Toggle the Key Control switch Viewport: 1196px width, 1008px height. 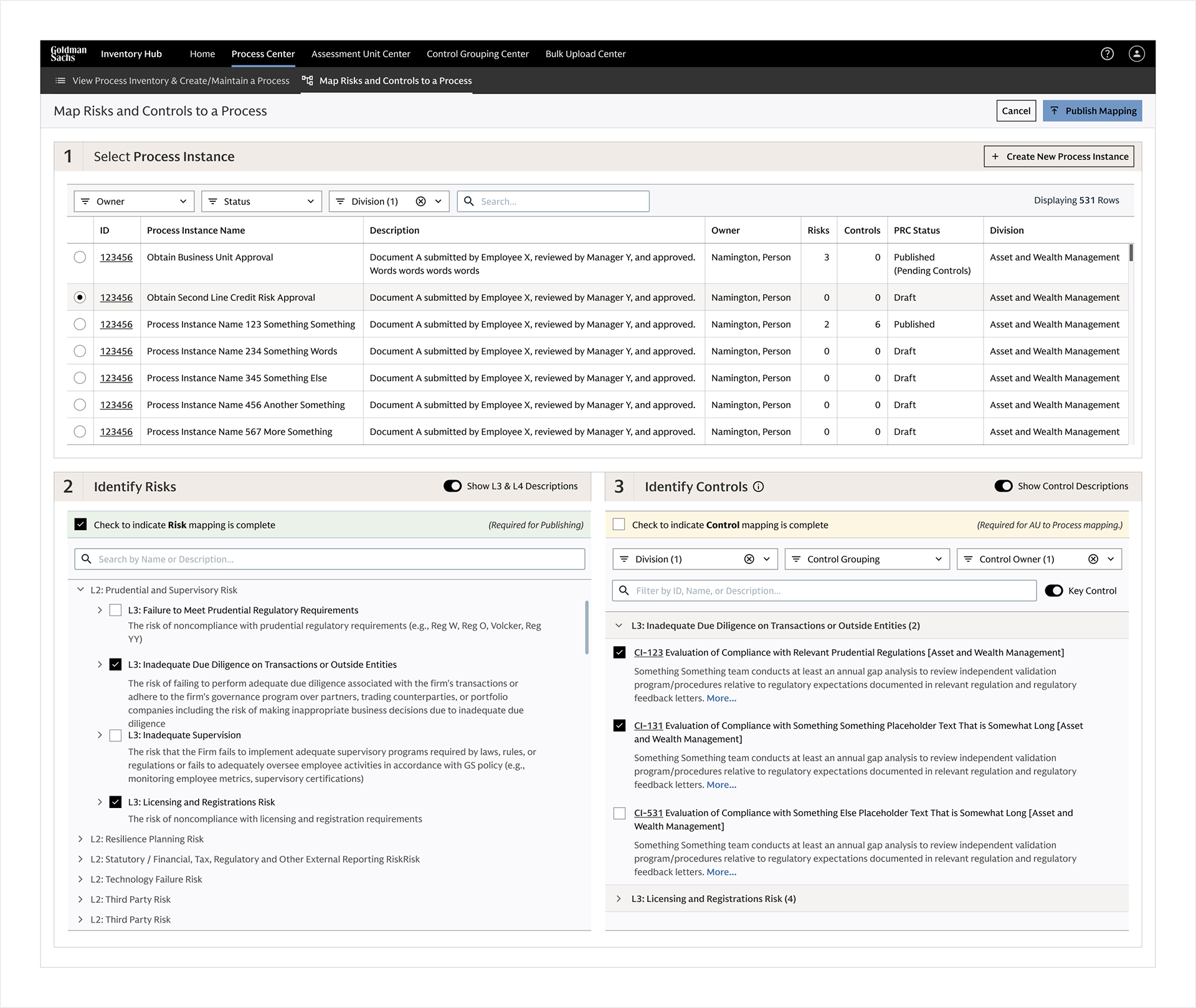click(1053, 591)
